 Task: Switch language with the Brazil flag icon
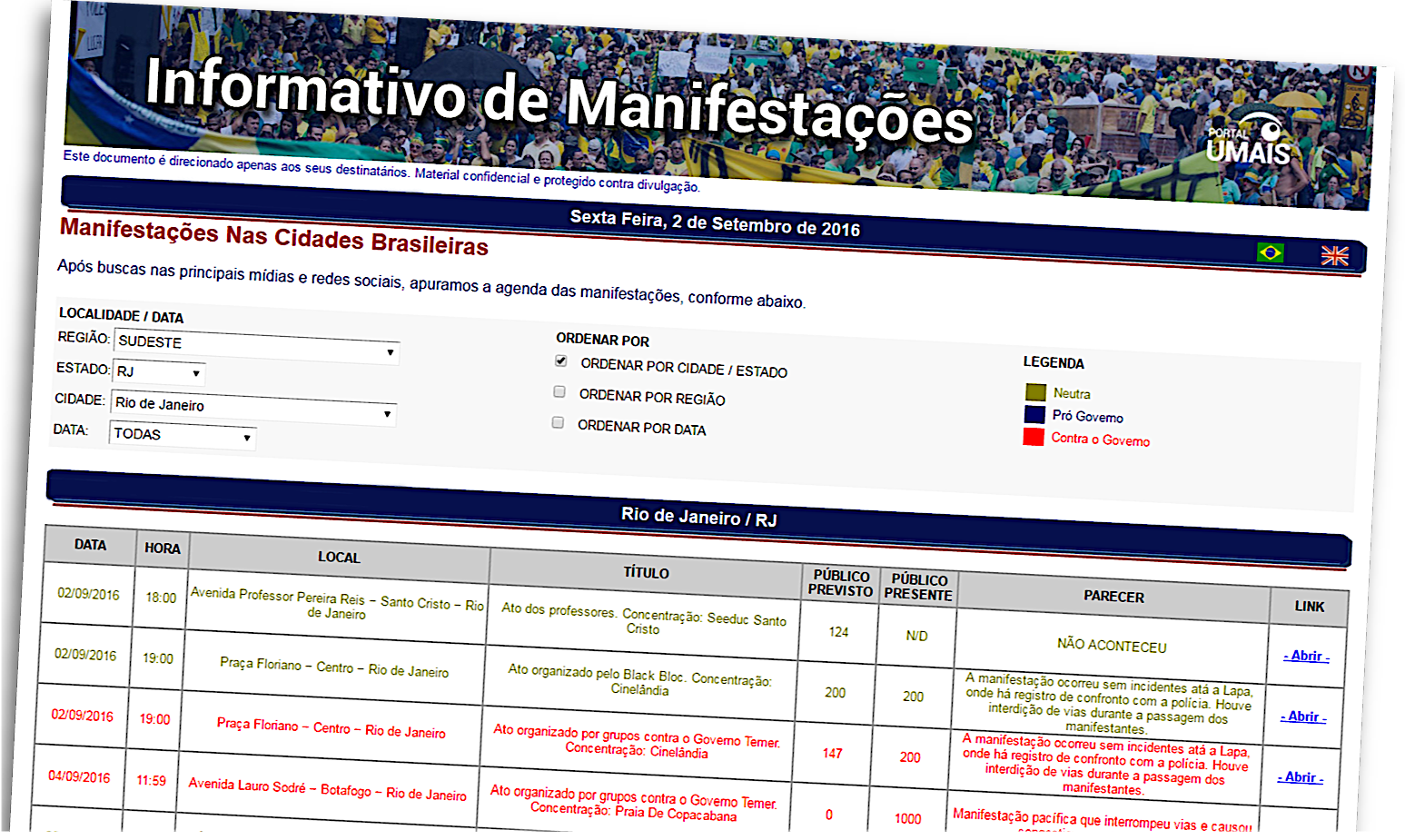(1270, 252)
